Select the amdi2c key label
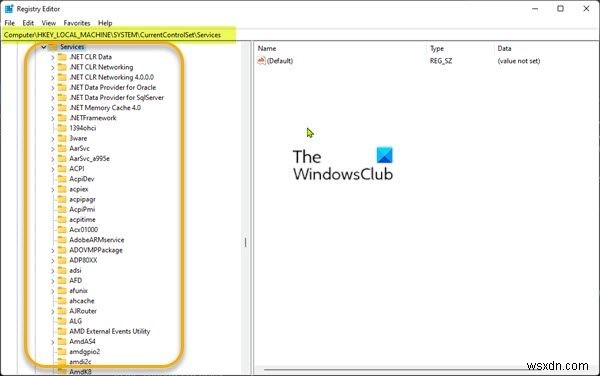The image size is (600, 376). [80, 361]
